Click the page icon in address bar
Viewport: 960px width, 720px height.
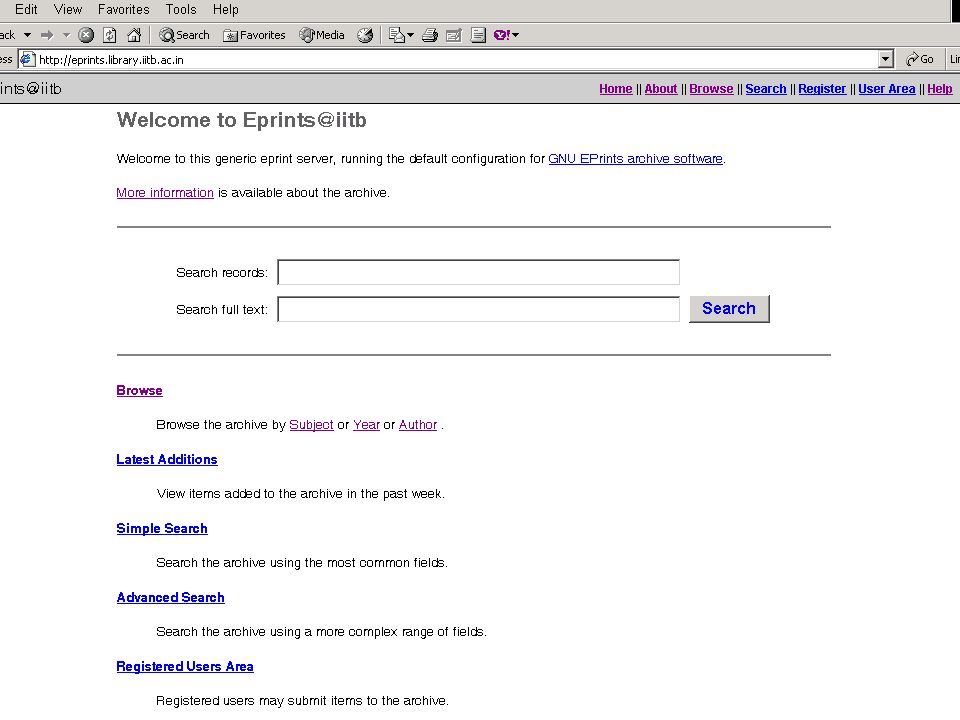tap(27, 59)
